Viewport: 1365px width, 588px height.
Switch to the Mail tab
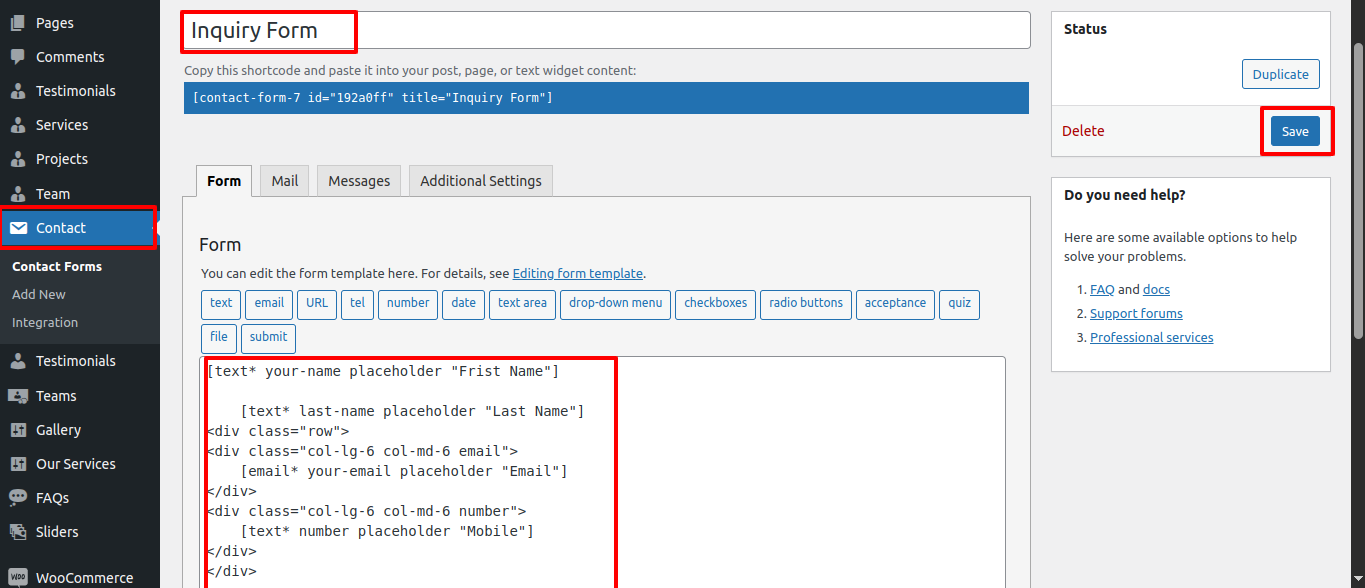coord(285,181)
